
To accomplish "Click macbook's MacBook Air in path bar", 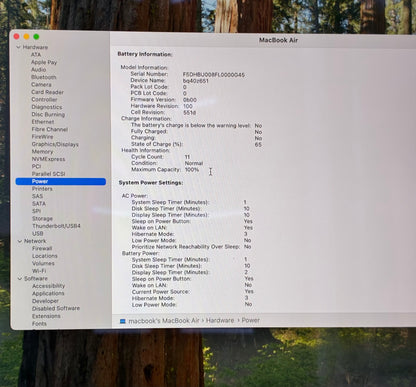I will (x=164, y=321).
